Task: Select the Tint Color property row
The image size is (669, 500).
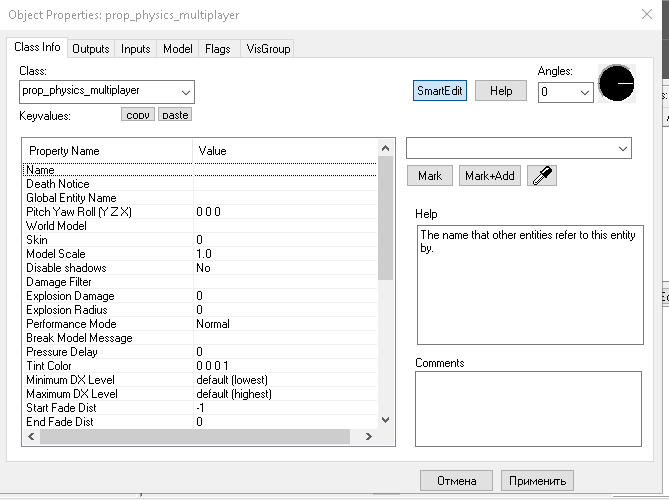Action: pyautogui.click(x=200, y=366)
